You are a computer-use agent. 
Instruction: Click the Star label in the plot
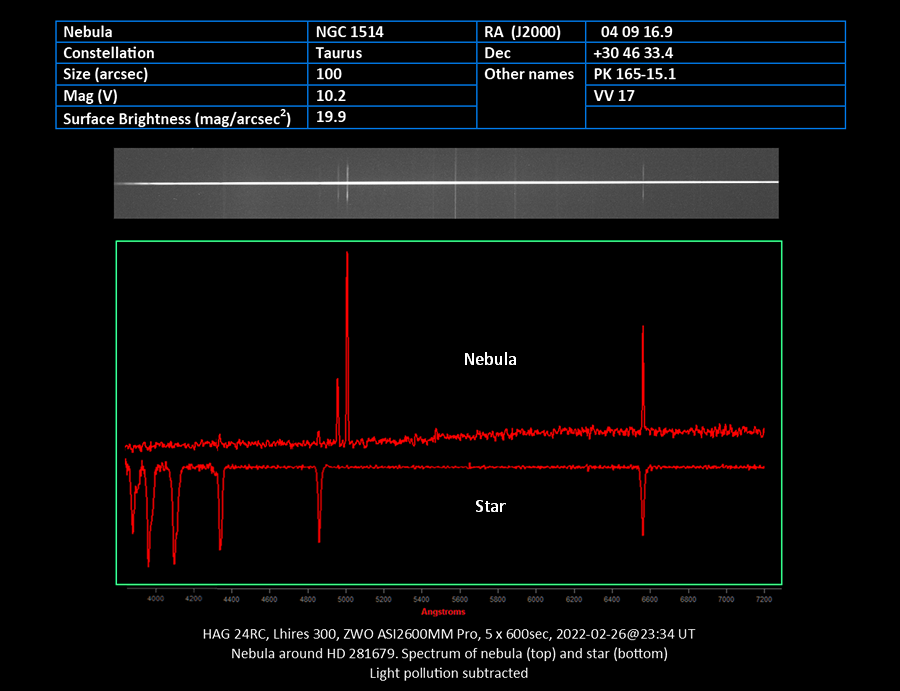pyautogui.click(x=490, y=506)
